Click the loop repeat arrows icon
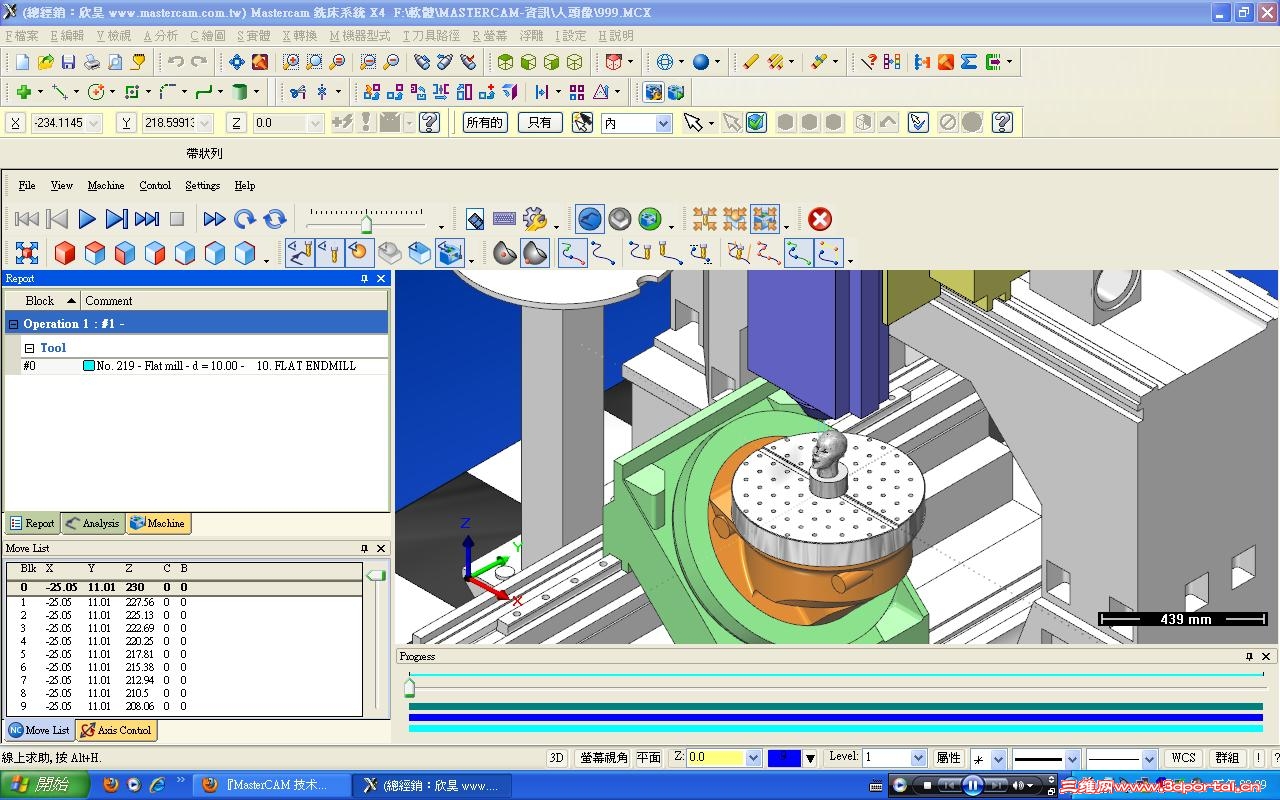 (x=275, y=219)
